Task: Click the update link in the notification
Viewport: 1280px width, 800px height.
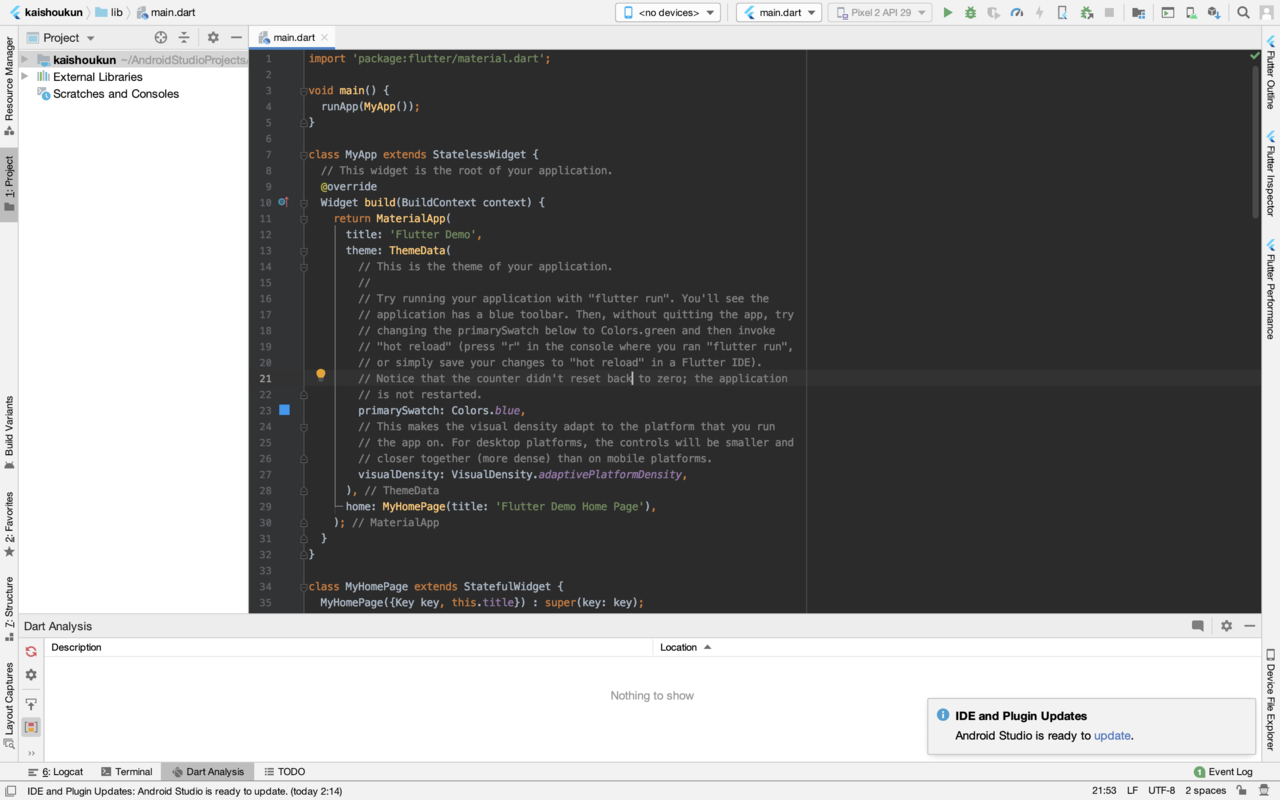Action: click(1112, 735)
